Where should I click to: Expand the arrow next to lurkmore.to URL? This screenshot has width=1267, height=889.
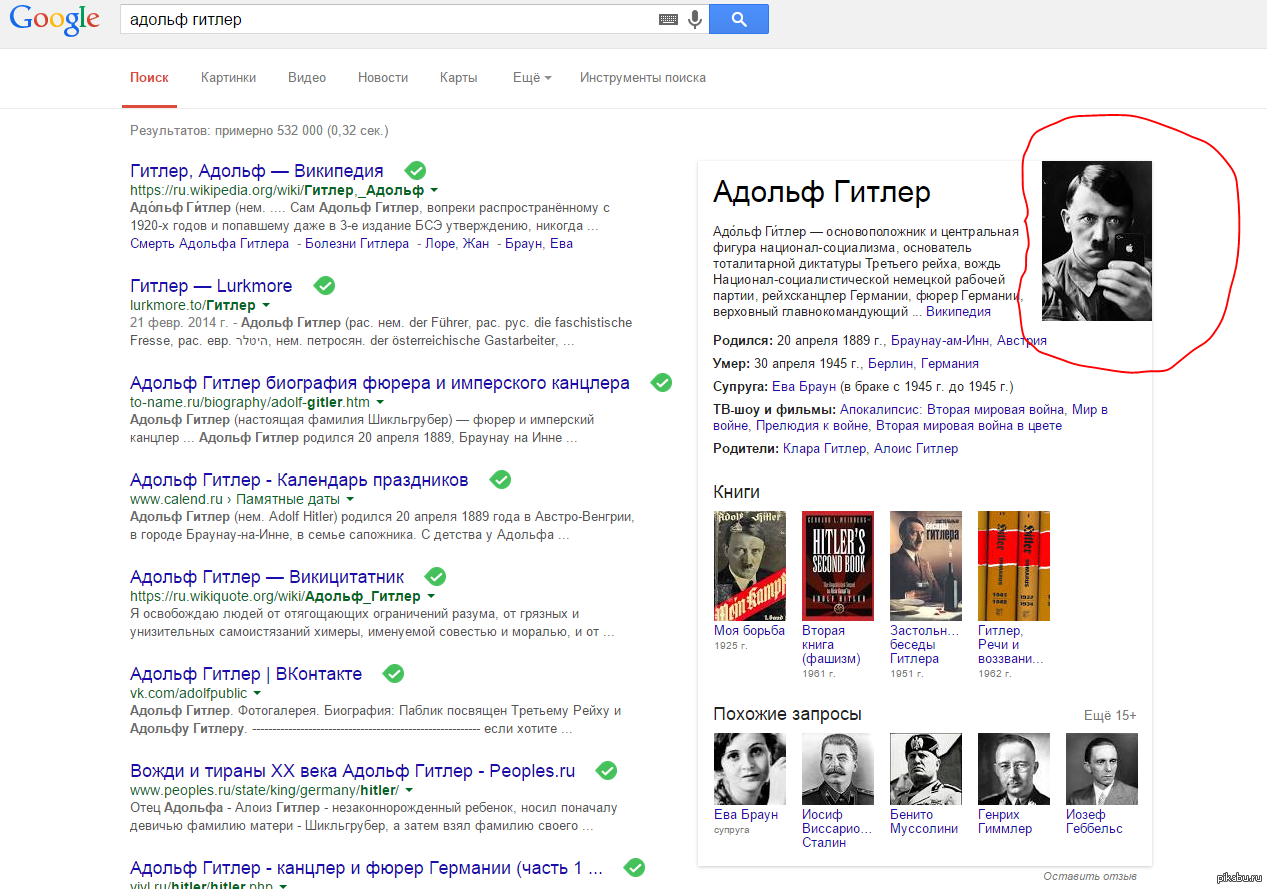265,305
